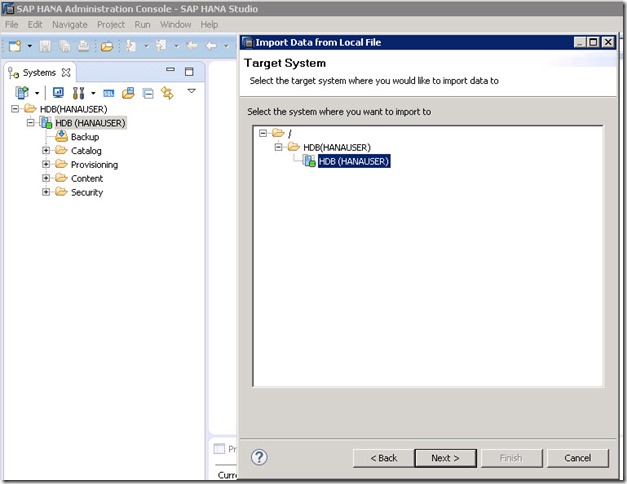Open the File menu
Image resolution: width=627 pixels, height=484 pixels.
point(12,25)
